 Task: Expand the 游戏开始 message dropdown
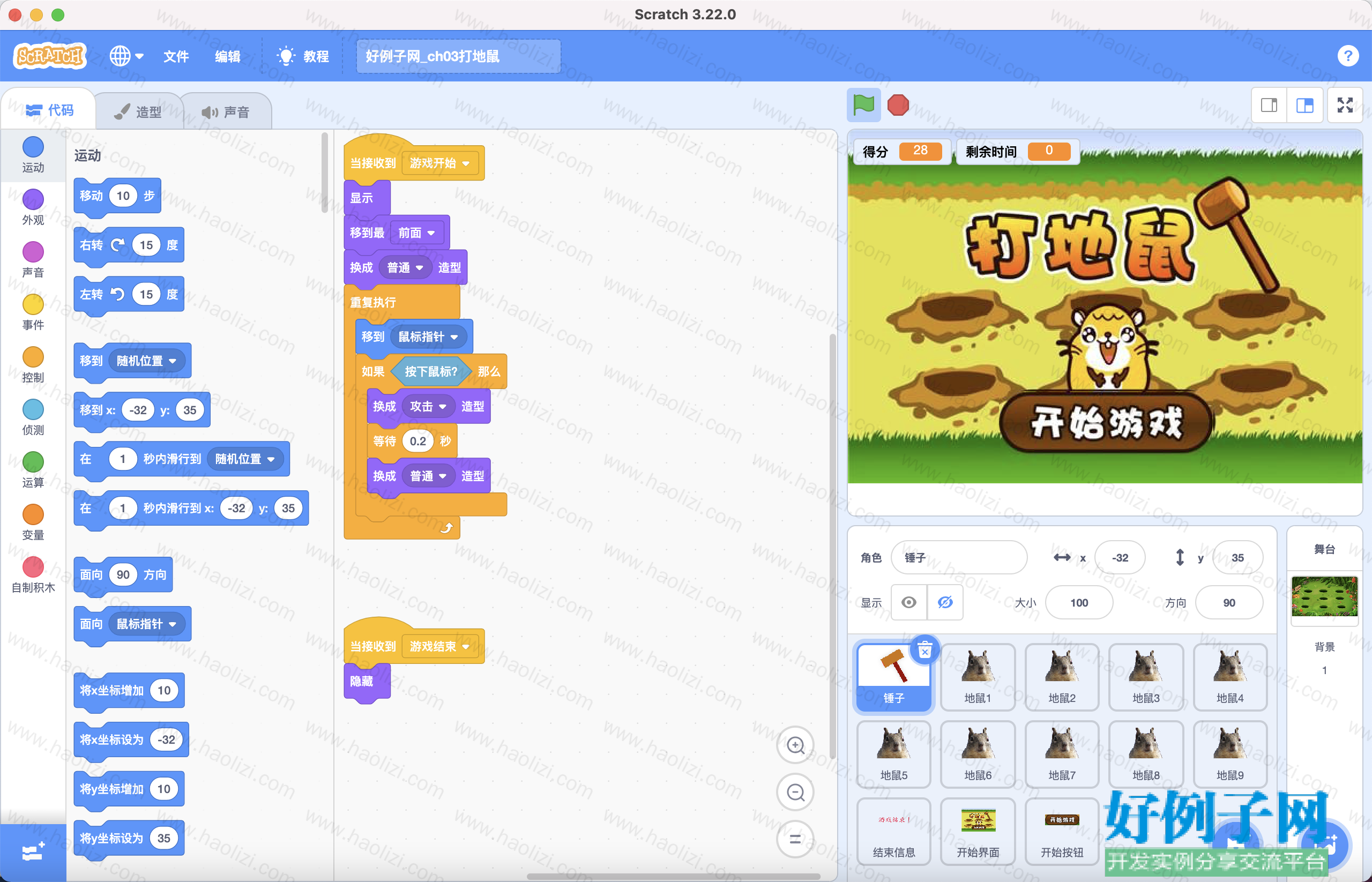point(466,163)
